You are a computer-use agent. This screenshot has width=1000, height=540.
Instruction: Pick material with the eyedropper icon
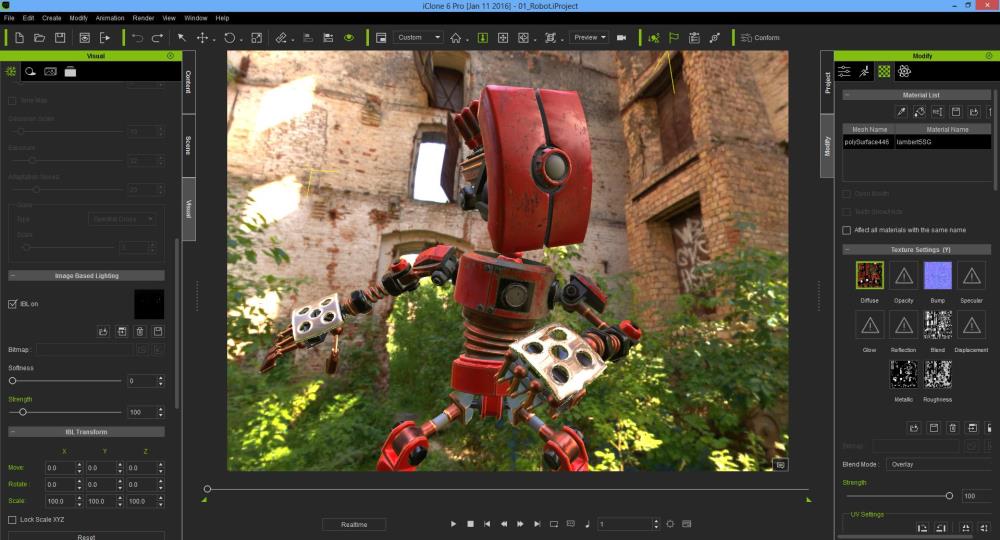pyautogui.click(x=900, y=112)
